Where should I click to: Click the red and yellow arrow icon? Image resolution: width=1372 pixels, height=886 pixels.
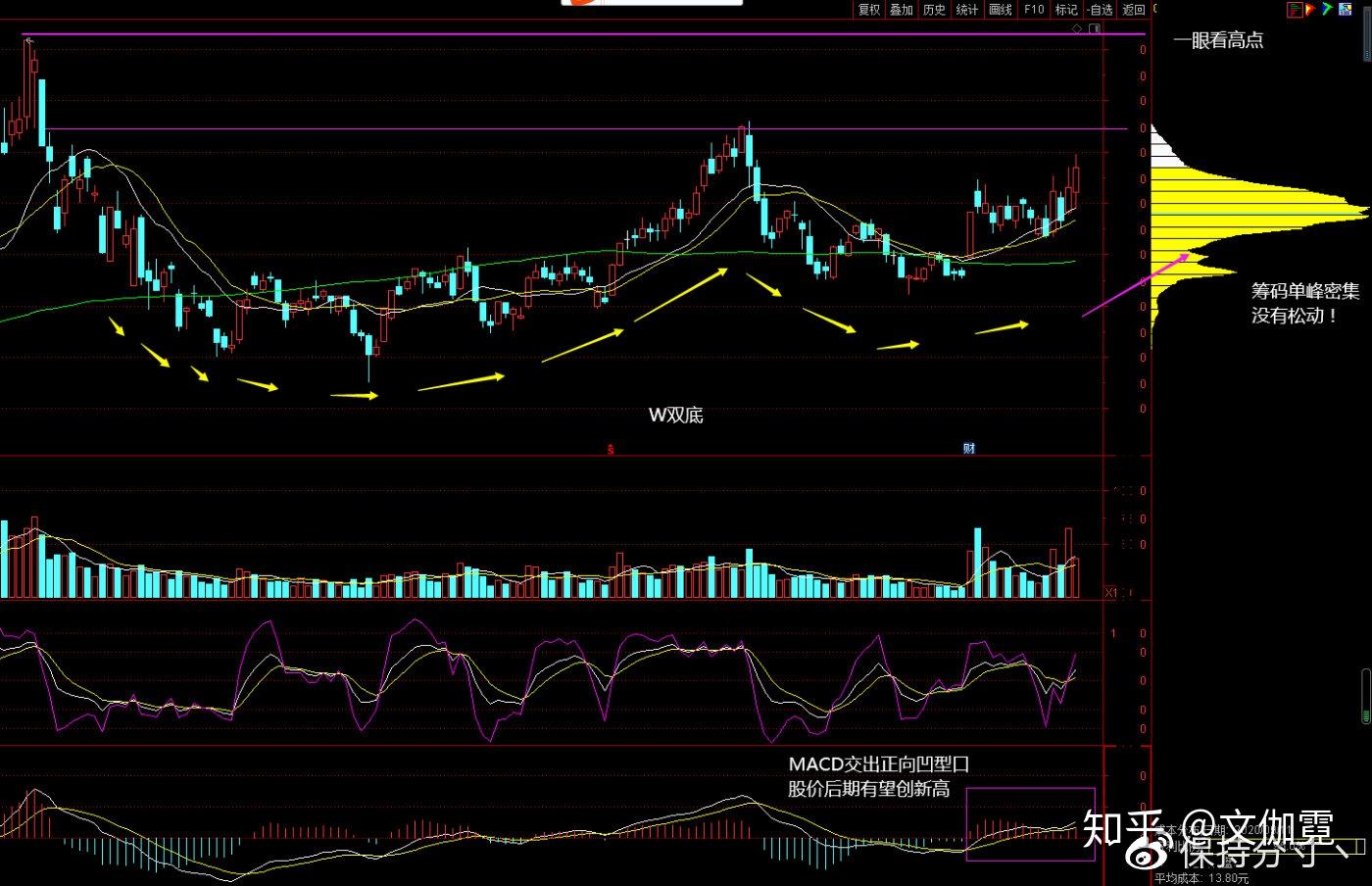point(1311,9)
